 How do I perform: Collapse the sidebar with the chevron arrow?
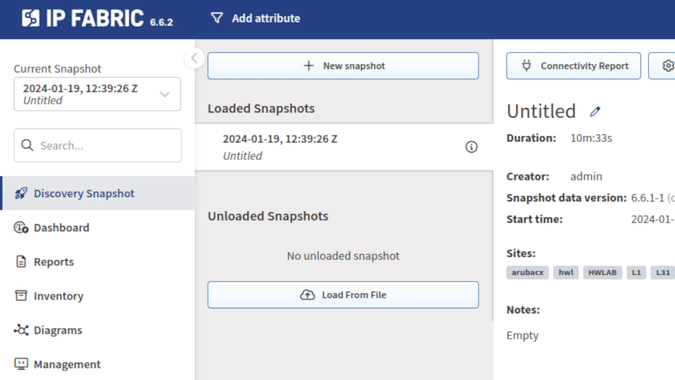click(194, 58)
